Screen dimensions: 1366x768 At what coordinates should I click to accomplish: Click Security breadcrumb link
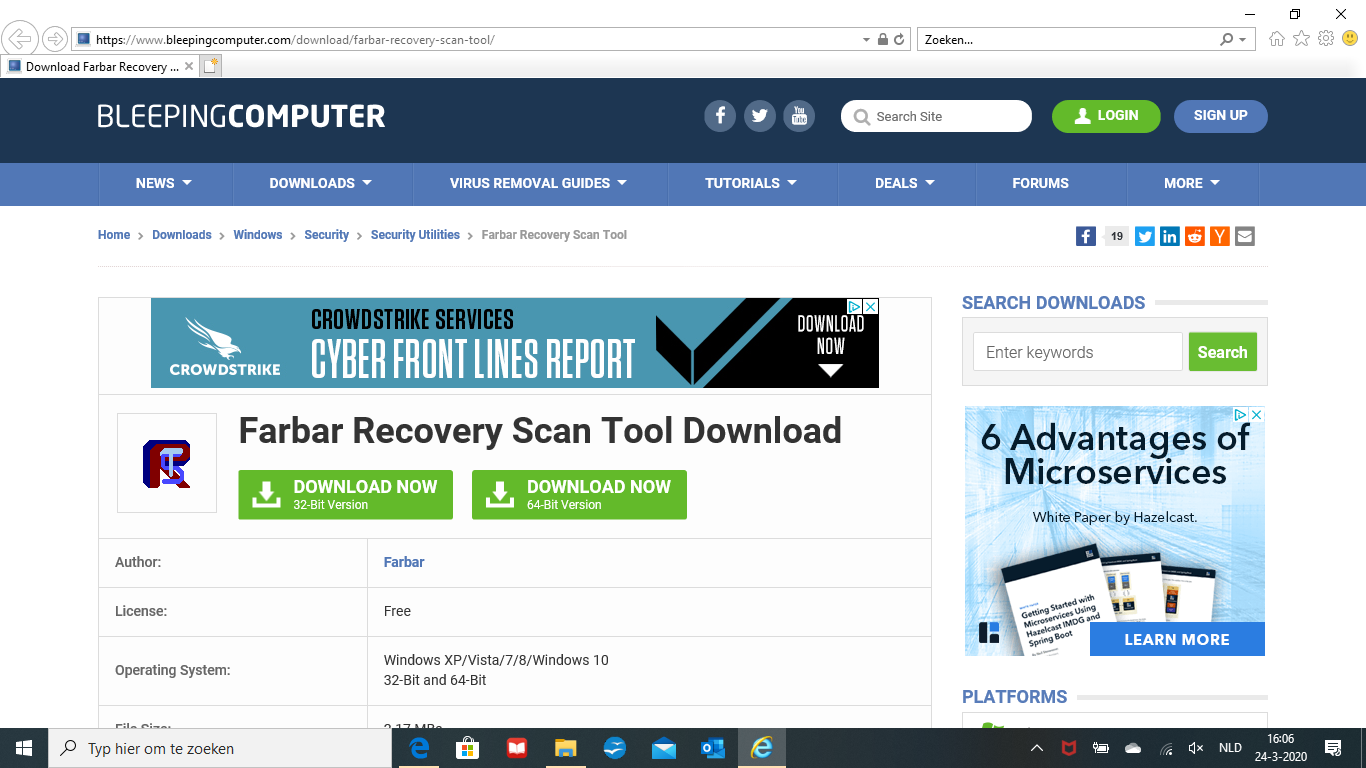(x=327, y=235)
